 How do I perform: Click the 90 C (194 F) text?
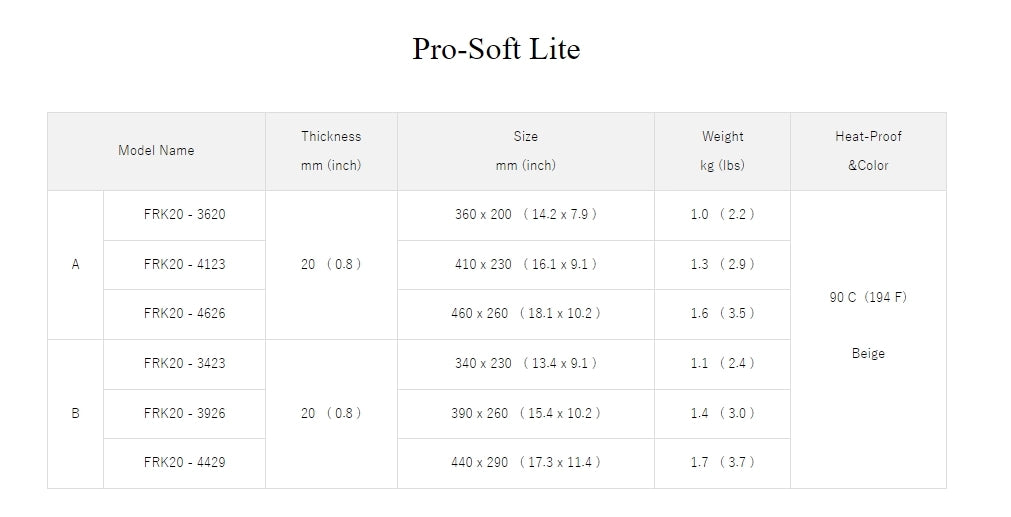point(868,297)
